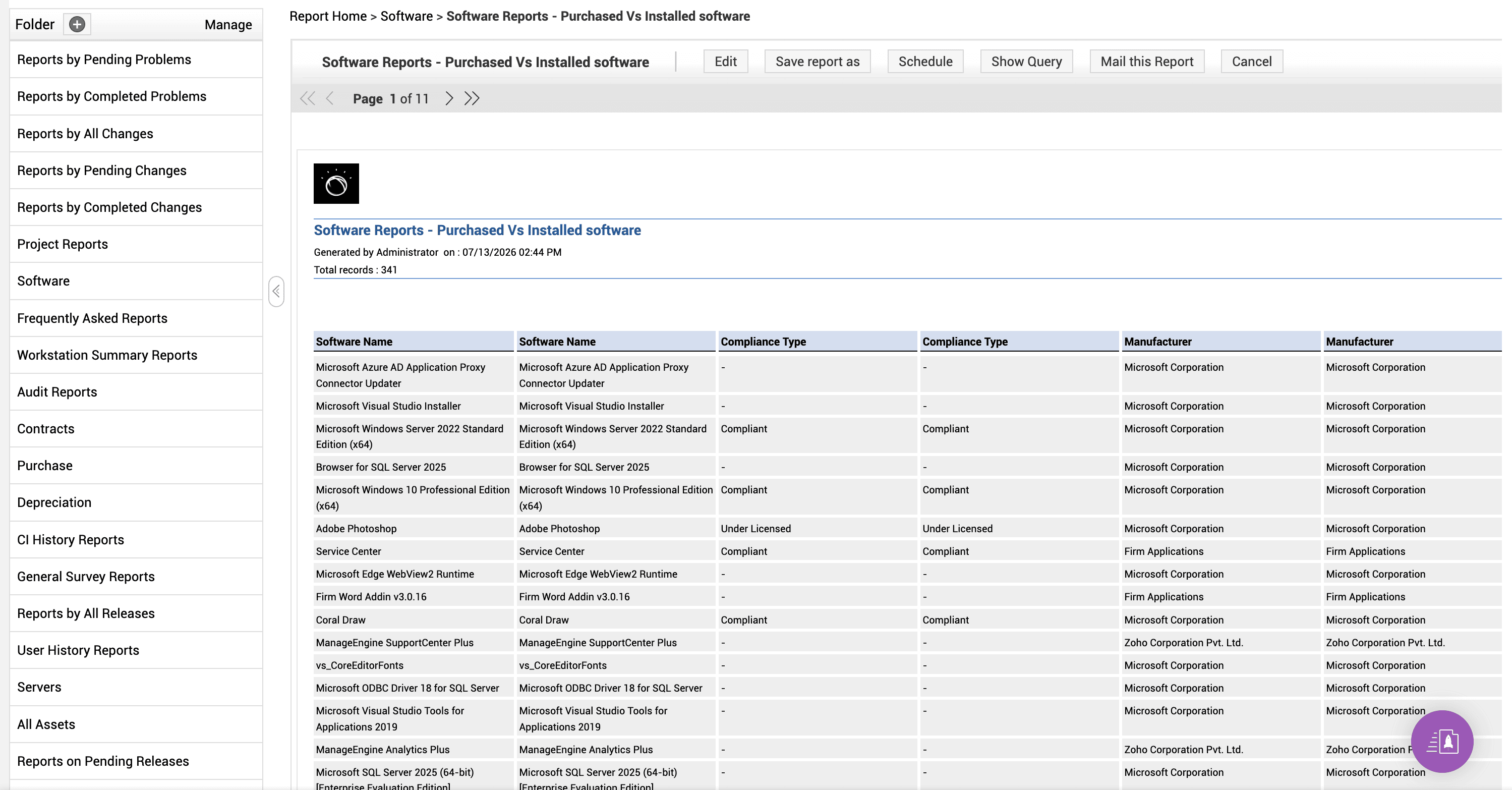Add a new folder with the plus icon
The width and height of the screenshot is (1512, 790).
click(x=77, y=24)
